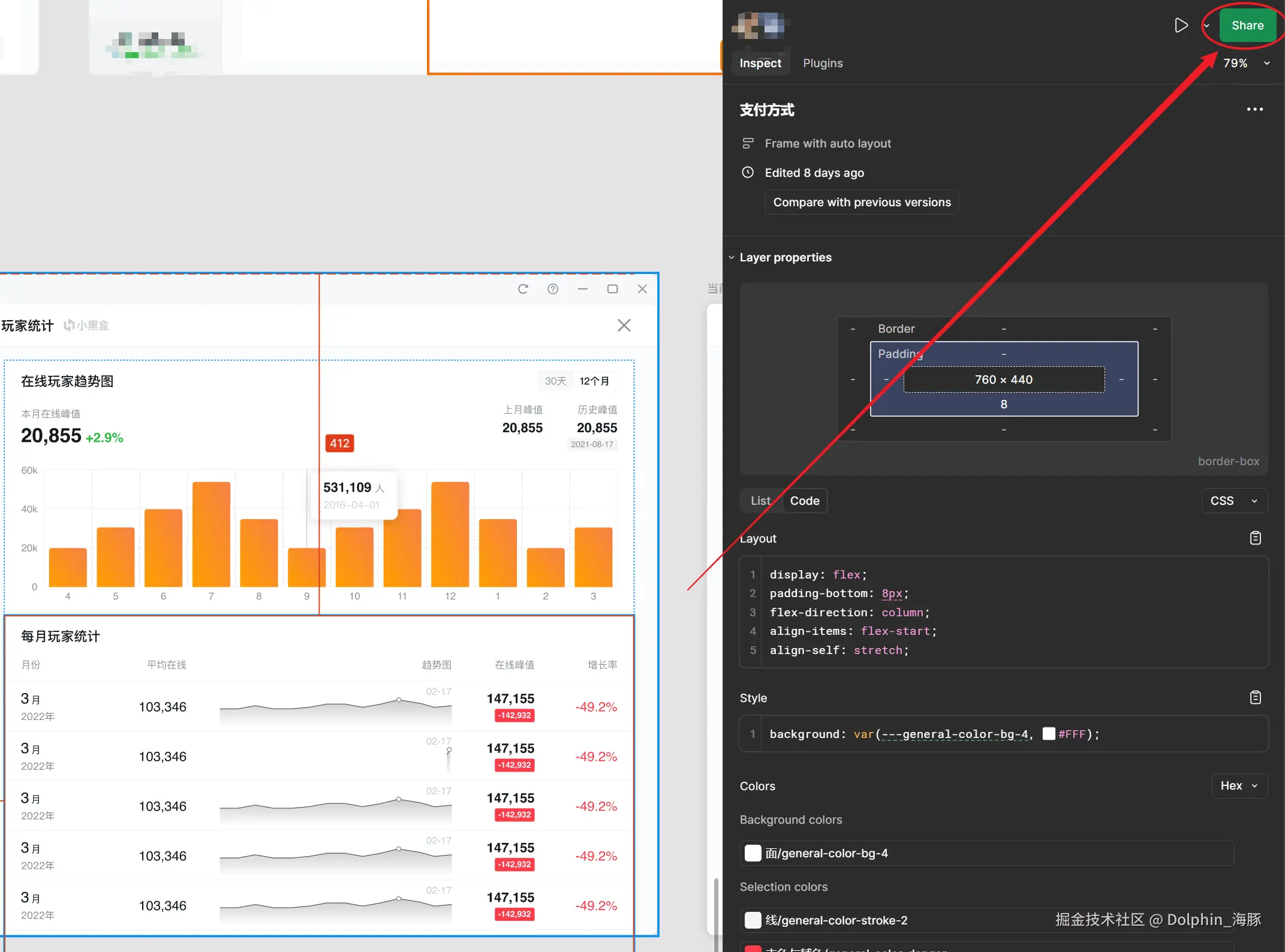Copy Layout code with clipboard icon

coord(1255,538)
